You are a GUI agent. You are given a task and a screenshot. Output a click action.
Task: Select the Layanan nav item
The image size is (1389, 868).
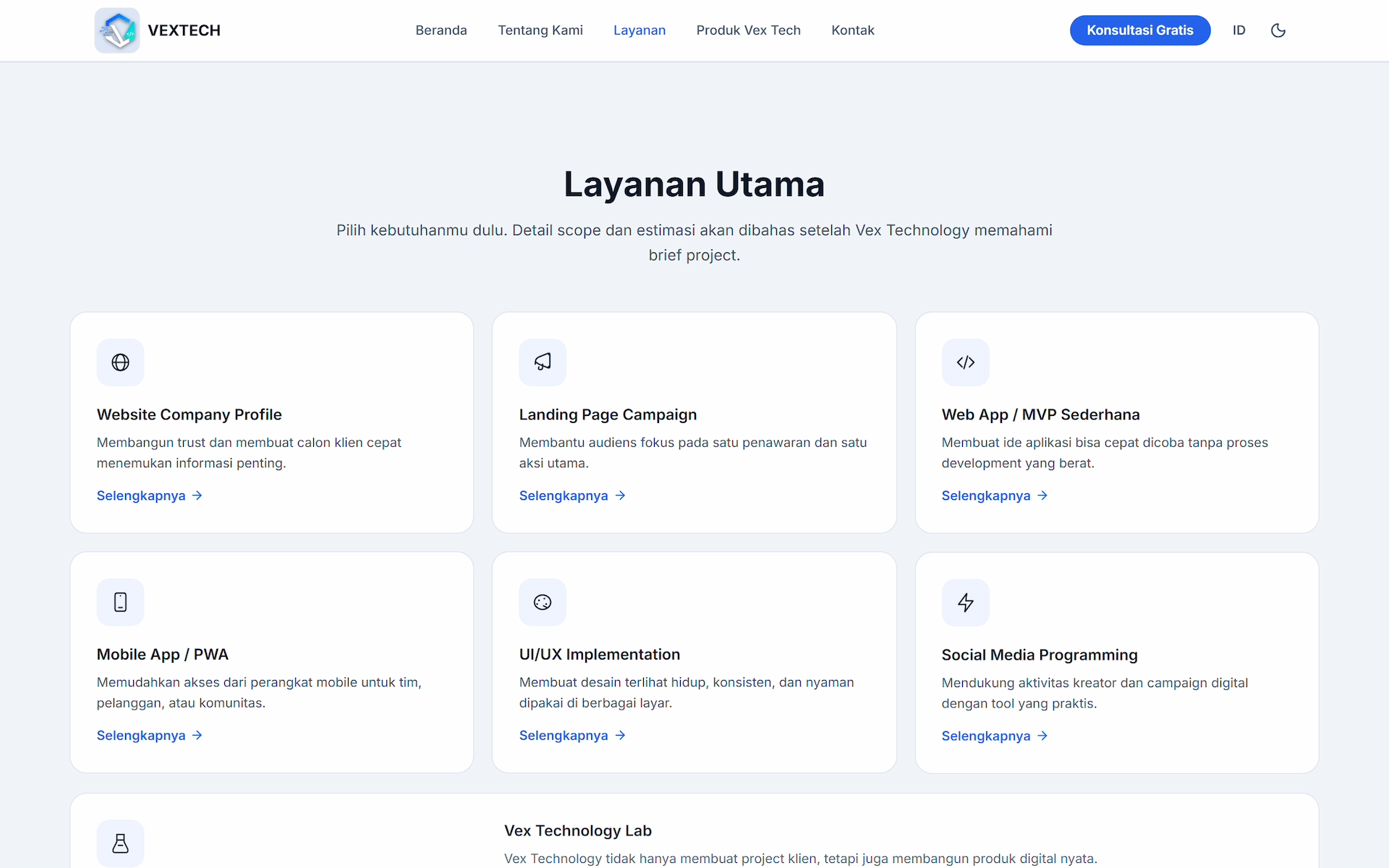640,30
